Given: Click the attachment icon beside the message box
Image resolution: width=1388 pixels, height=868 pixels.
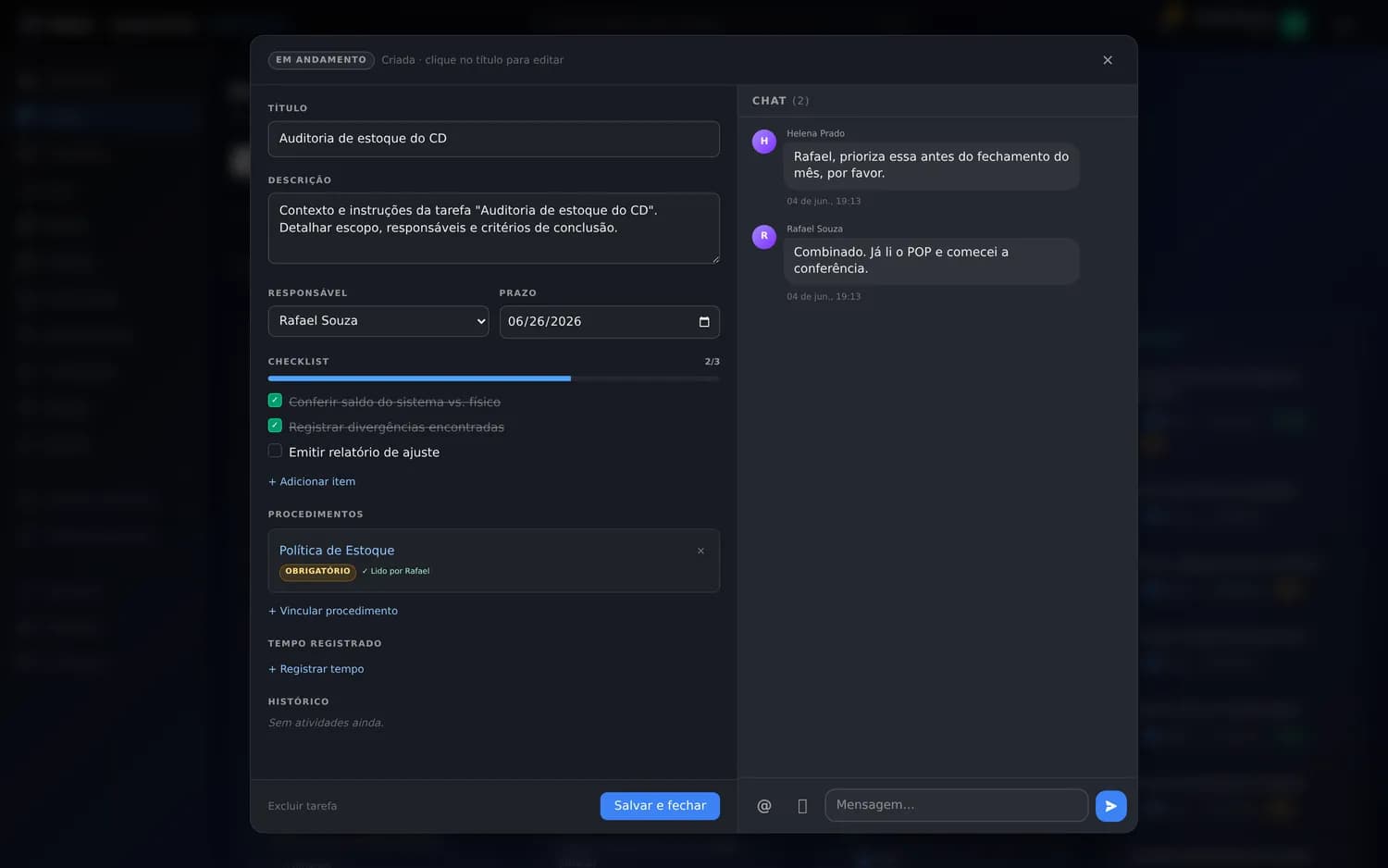Looking at the screenshot, I should coord(802,806).
